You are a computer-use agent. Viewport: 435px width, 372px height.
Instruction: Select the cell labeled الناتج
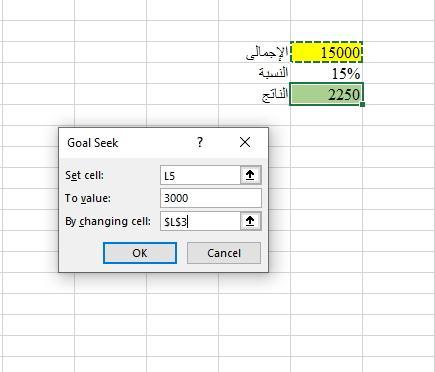click(x=254, y=94)
